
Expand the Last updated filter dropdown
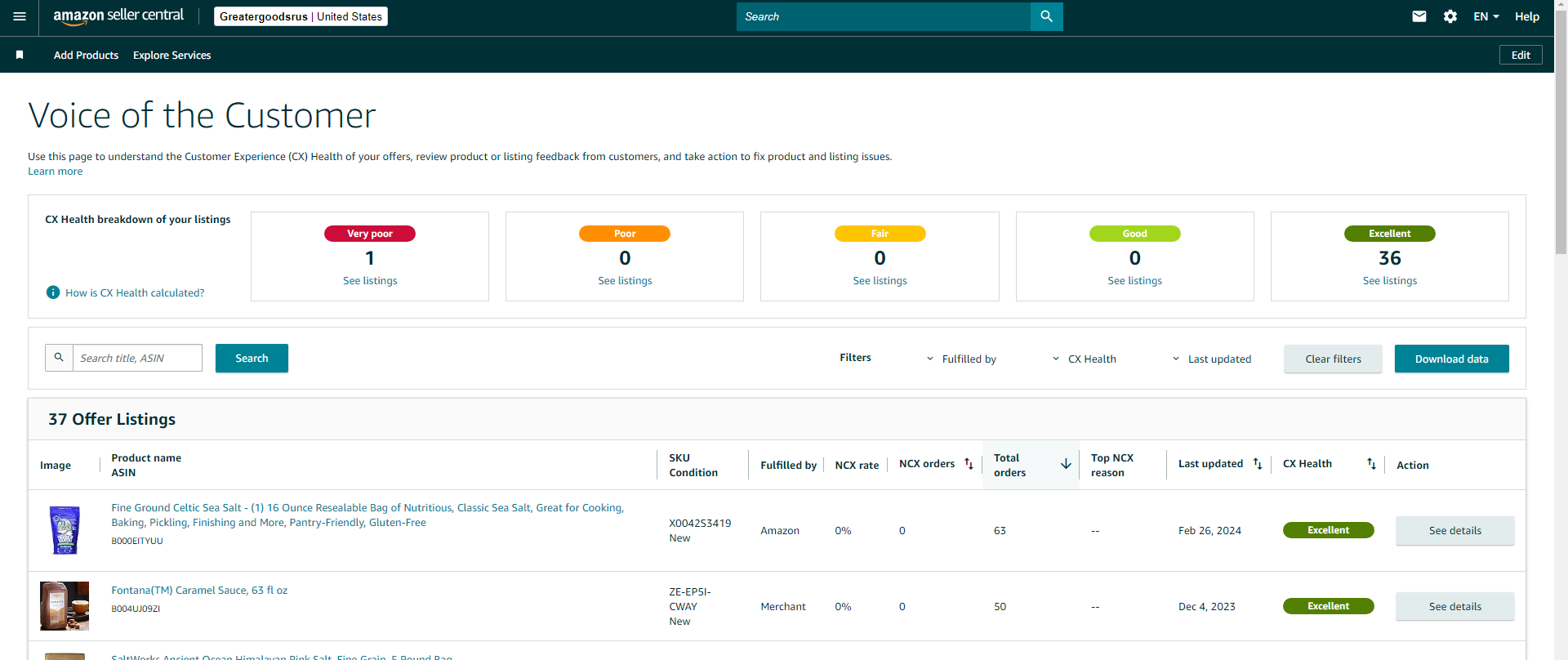pos(1212,359)
